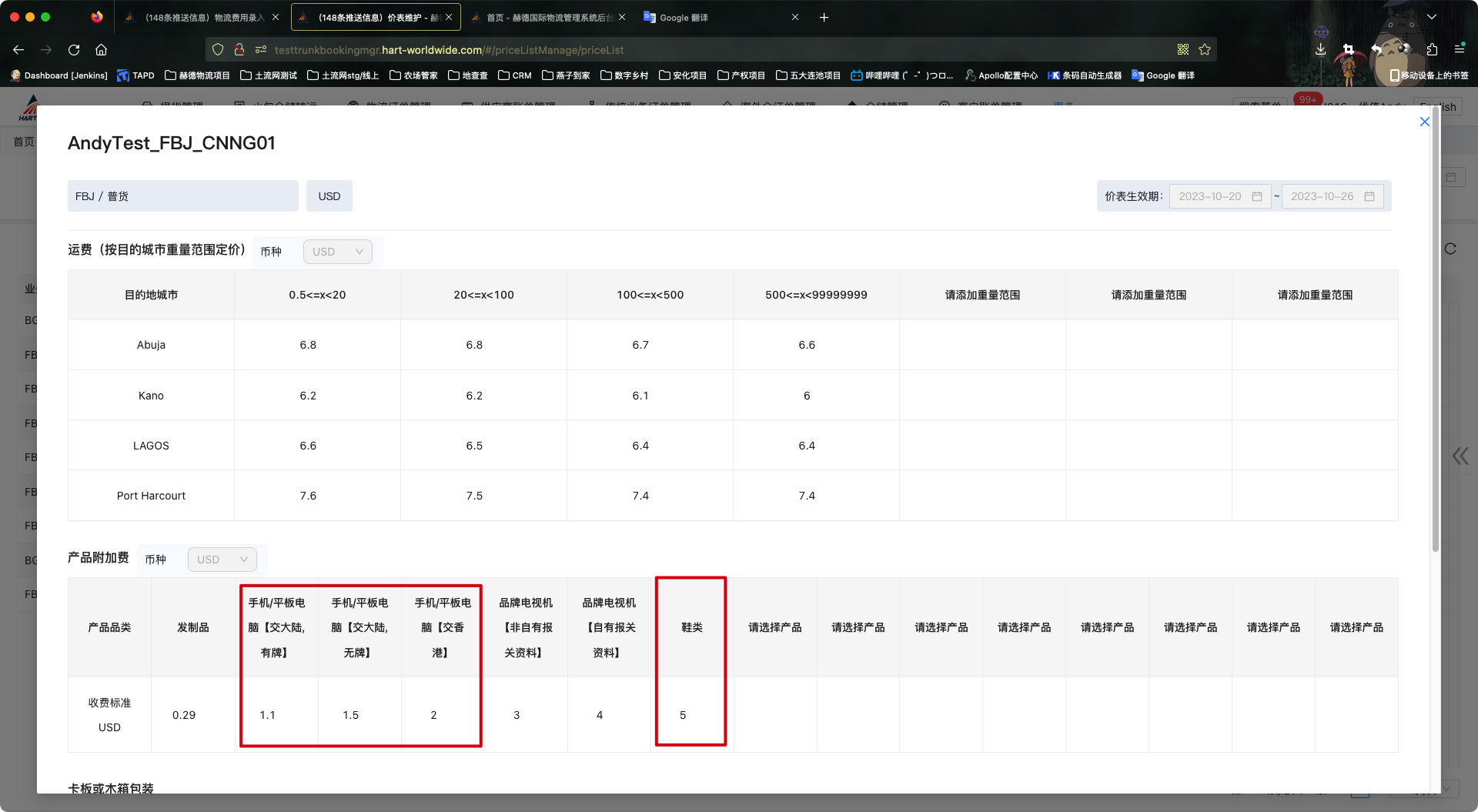The image size is (1478, 812).
Task: Click the end date field 2023-10-26
Action: pyautogui.click(x=1323, y=196)
